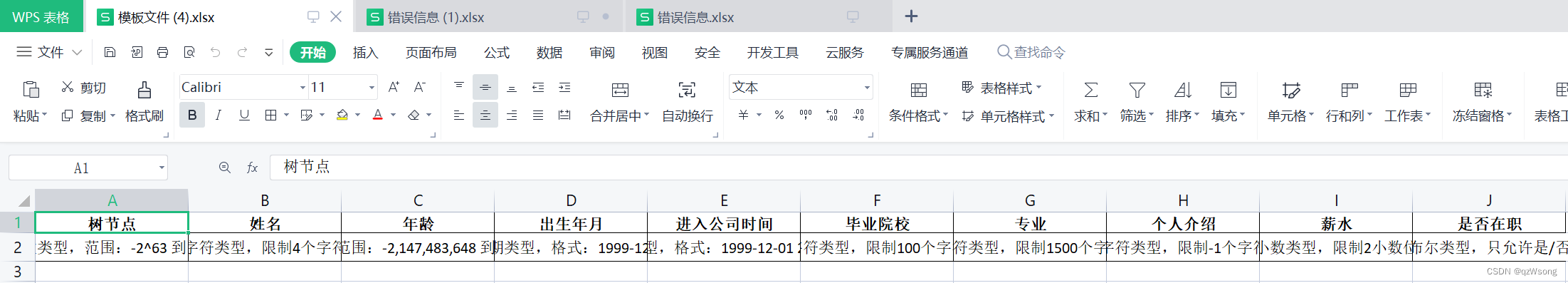Click the redo arrow icon
This screenshot has width=1568, height=283.
(242, 52)
